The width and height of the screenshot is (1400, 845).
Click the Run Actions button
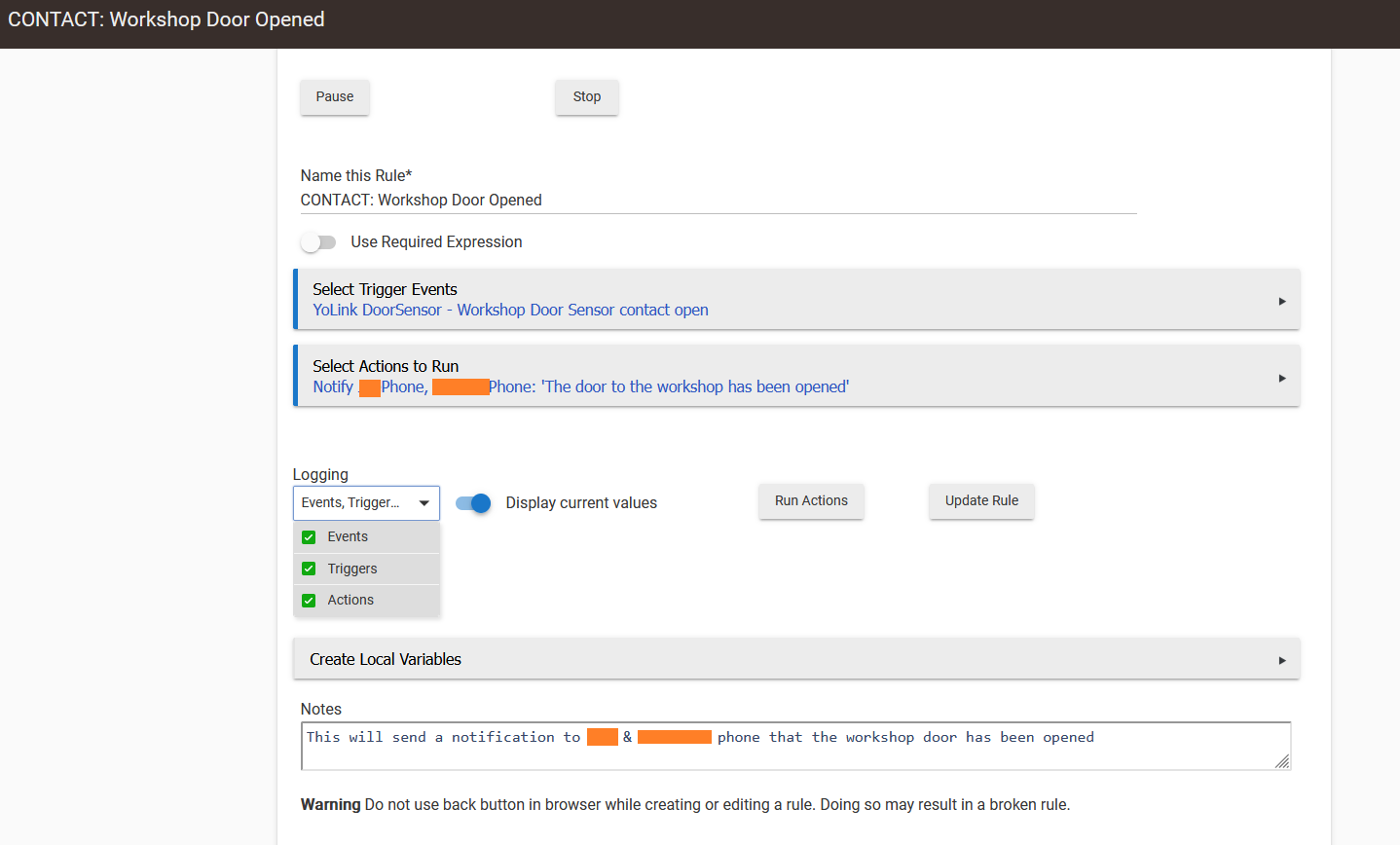tap(811, 500)
